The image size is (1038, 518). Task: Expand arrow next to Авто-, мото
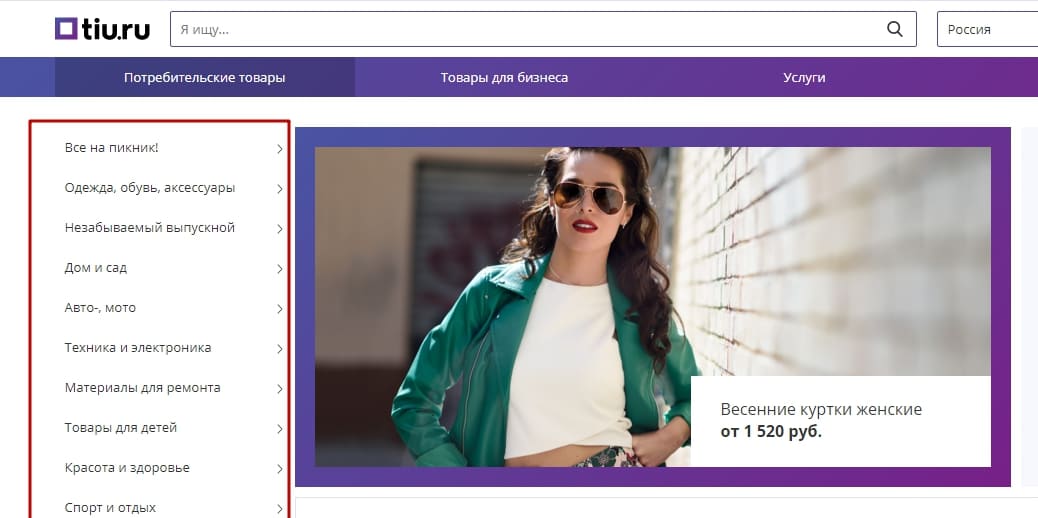[280, 309]
